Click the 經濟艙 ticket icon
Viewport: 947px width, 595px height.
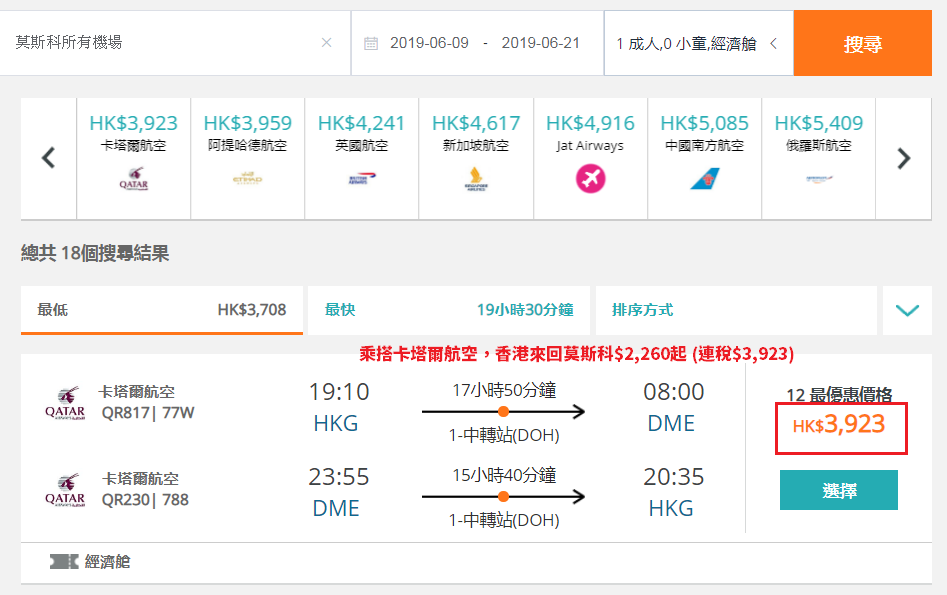(64, 562)
